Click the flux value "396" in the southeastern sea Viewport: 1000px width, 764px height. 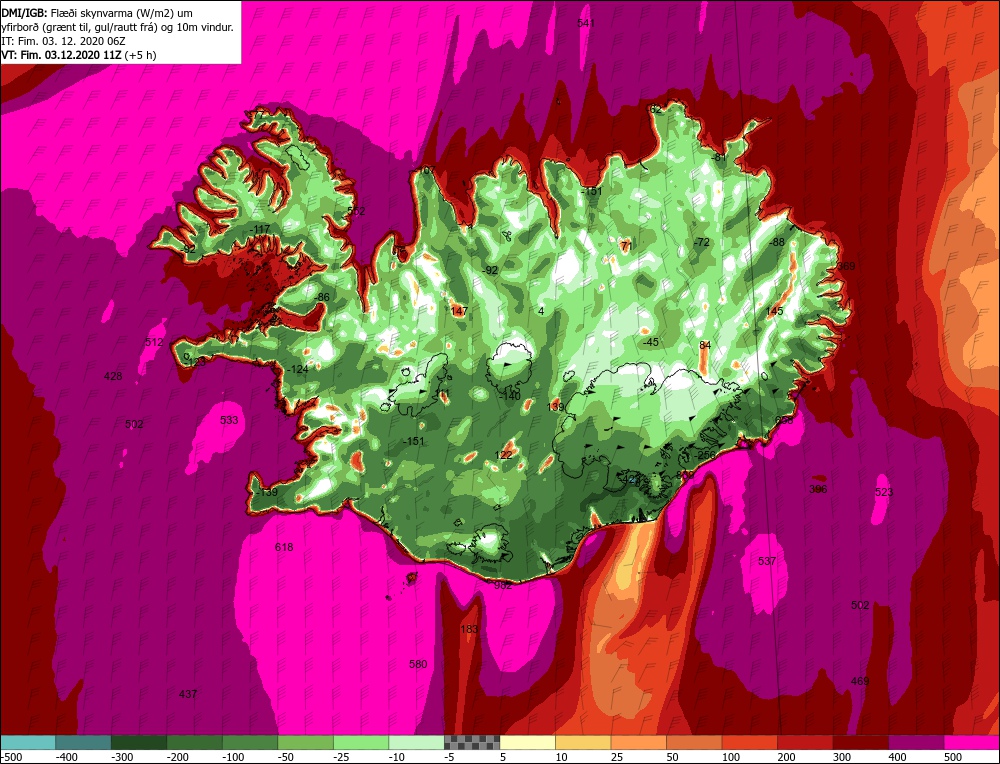[818, 489]
